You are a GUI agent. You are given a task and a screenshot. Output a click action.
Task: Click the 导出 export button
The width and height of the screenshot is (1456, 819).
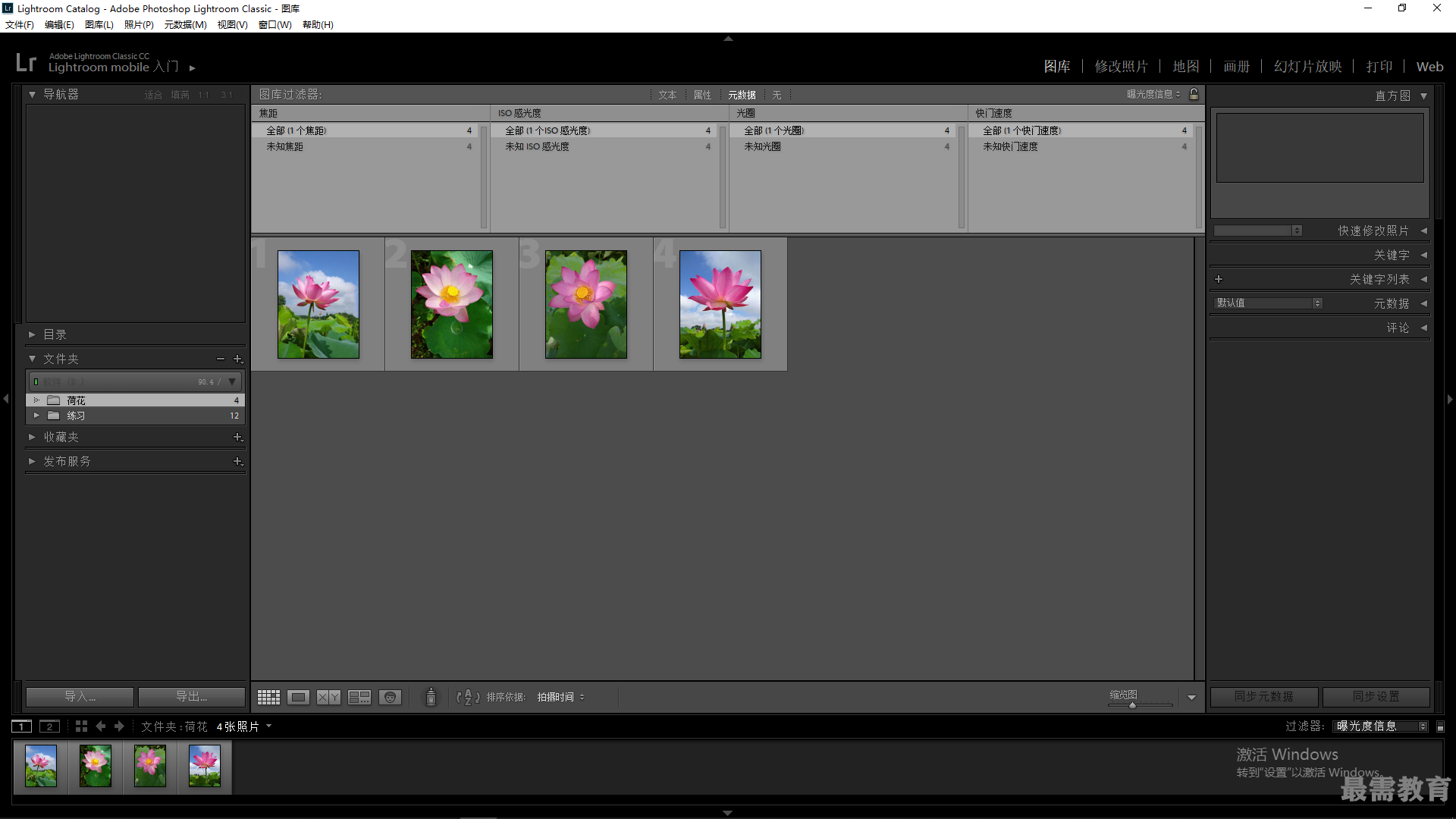click(x=192, y=696)
